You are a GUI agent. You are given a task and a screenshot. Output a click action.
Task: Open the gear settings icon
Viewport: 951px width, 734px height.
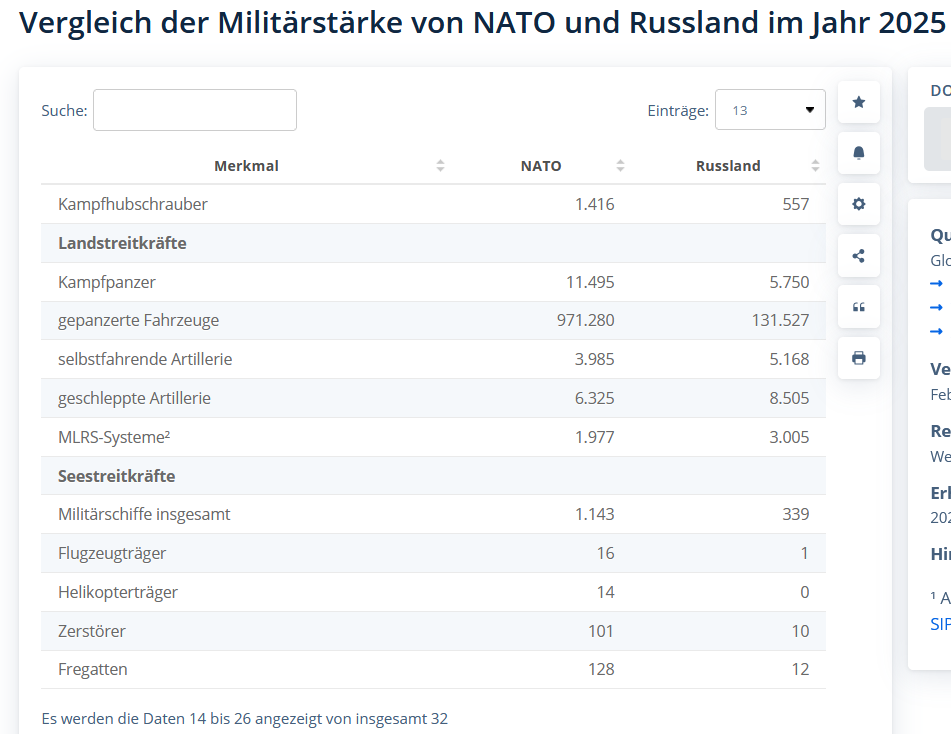pos(858,204)
